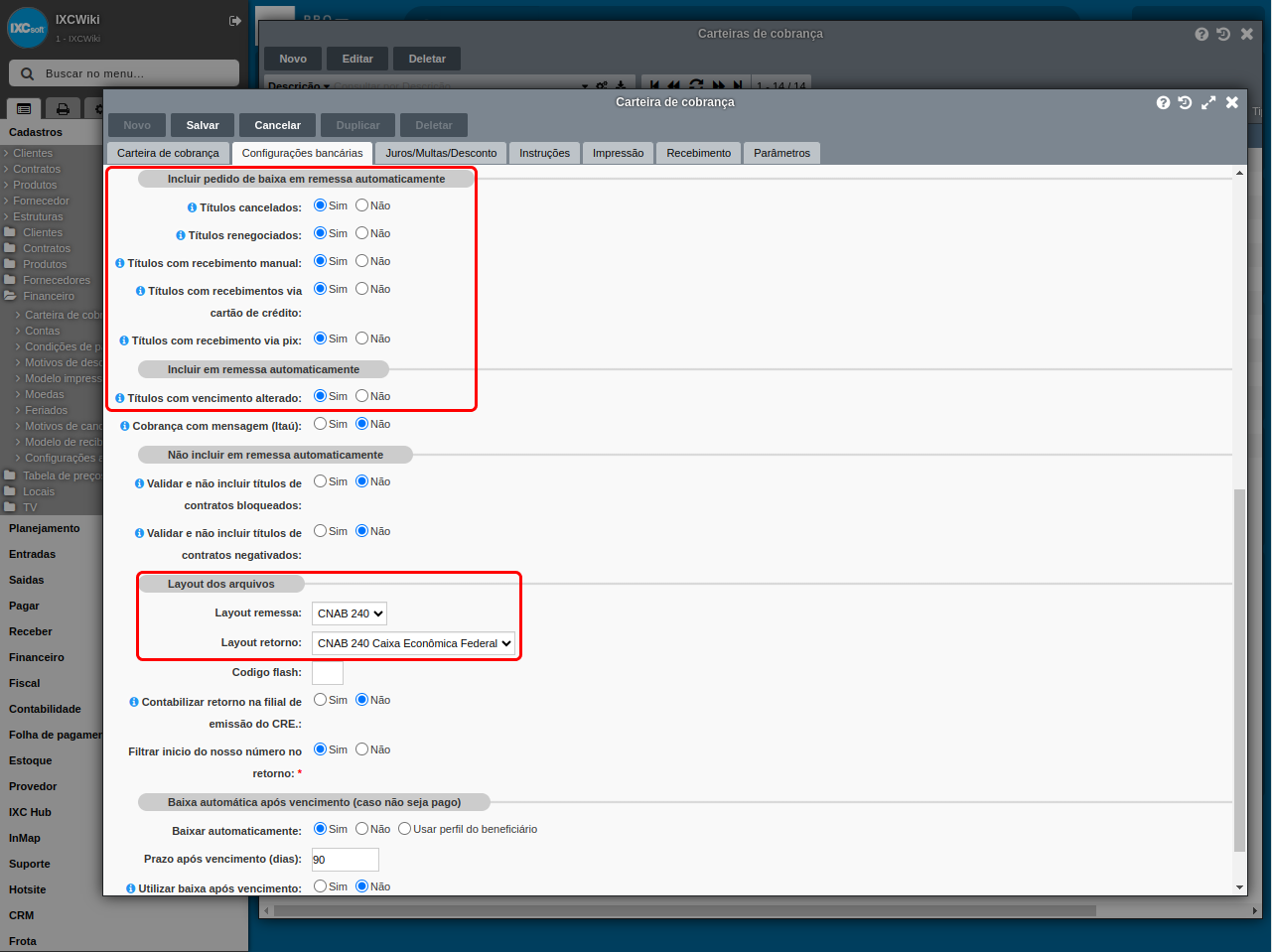Click the logout icon beside IXCWiki
Image resolution: width=1272 pixels, height=952 pixels.
pyautogui.click(x=235, y=20)
